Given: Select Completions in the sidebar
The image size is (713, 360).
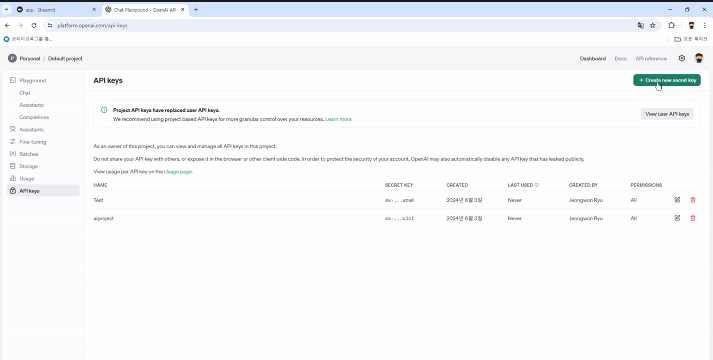Looking at the screenshot, I should click(x=34, y=117).
